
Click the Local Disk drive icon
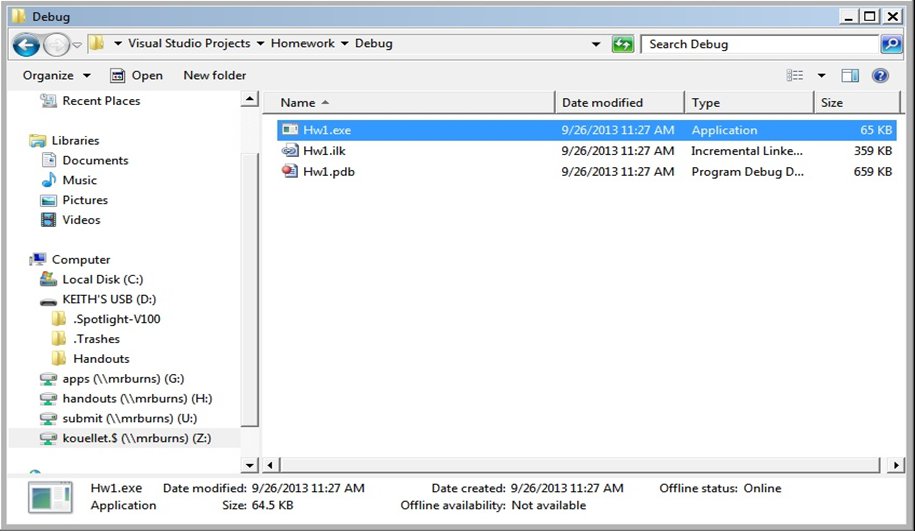48,279
